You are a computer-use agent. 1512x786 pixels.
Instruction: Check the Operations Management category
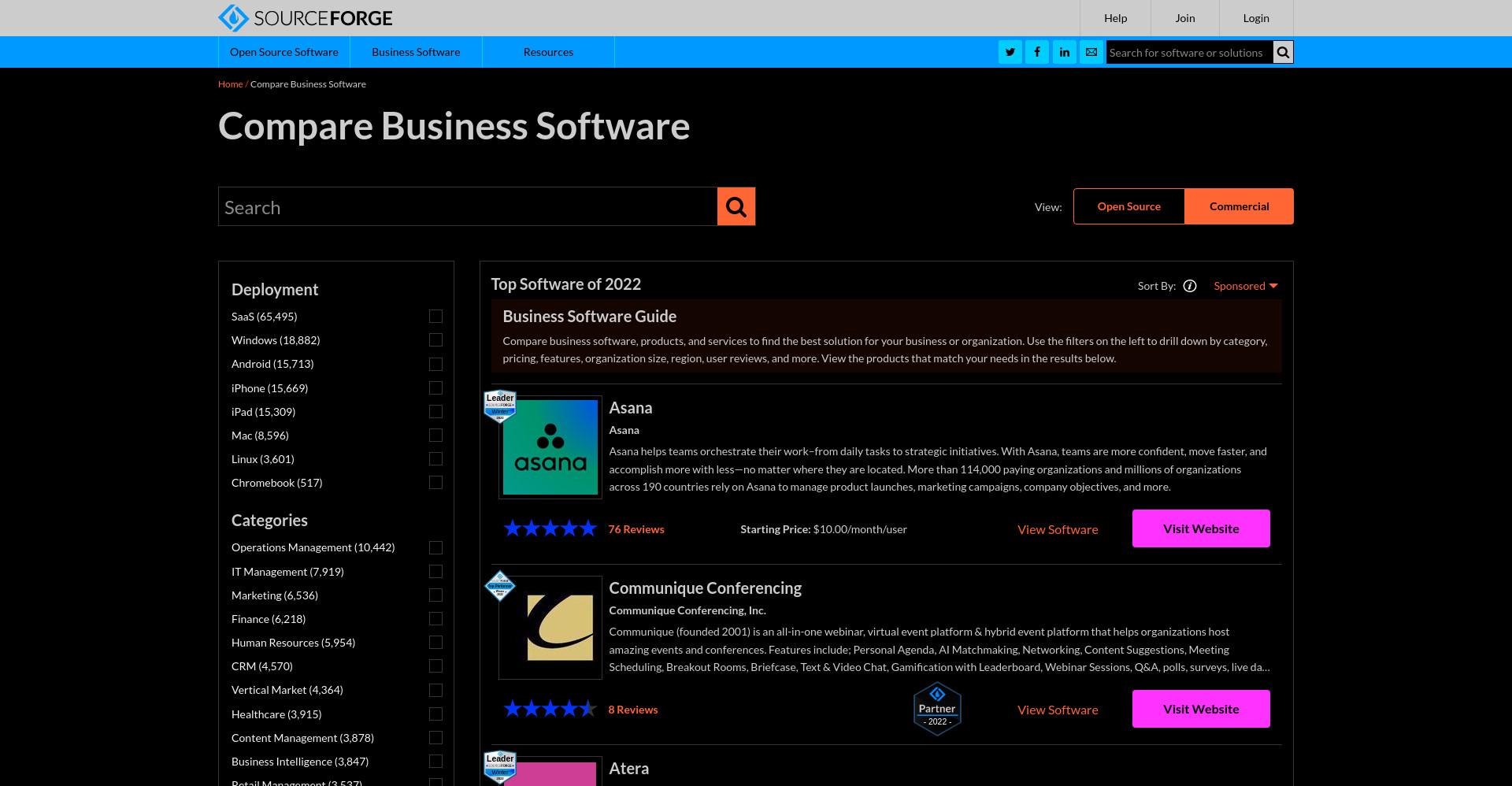coord(435,547)
